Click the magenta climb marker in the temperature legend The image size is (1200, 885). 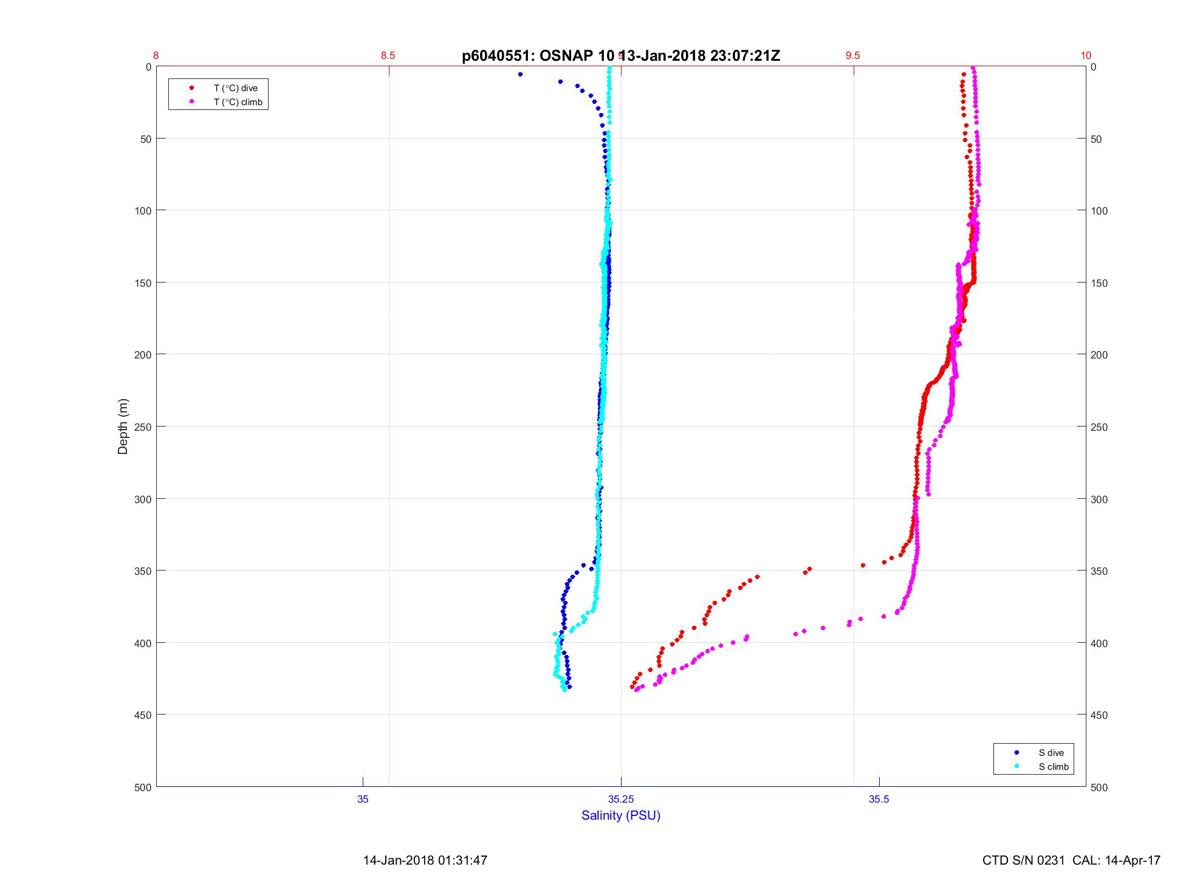click(191, 102)
